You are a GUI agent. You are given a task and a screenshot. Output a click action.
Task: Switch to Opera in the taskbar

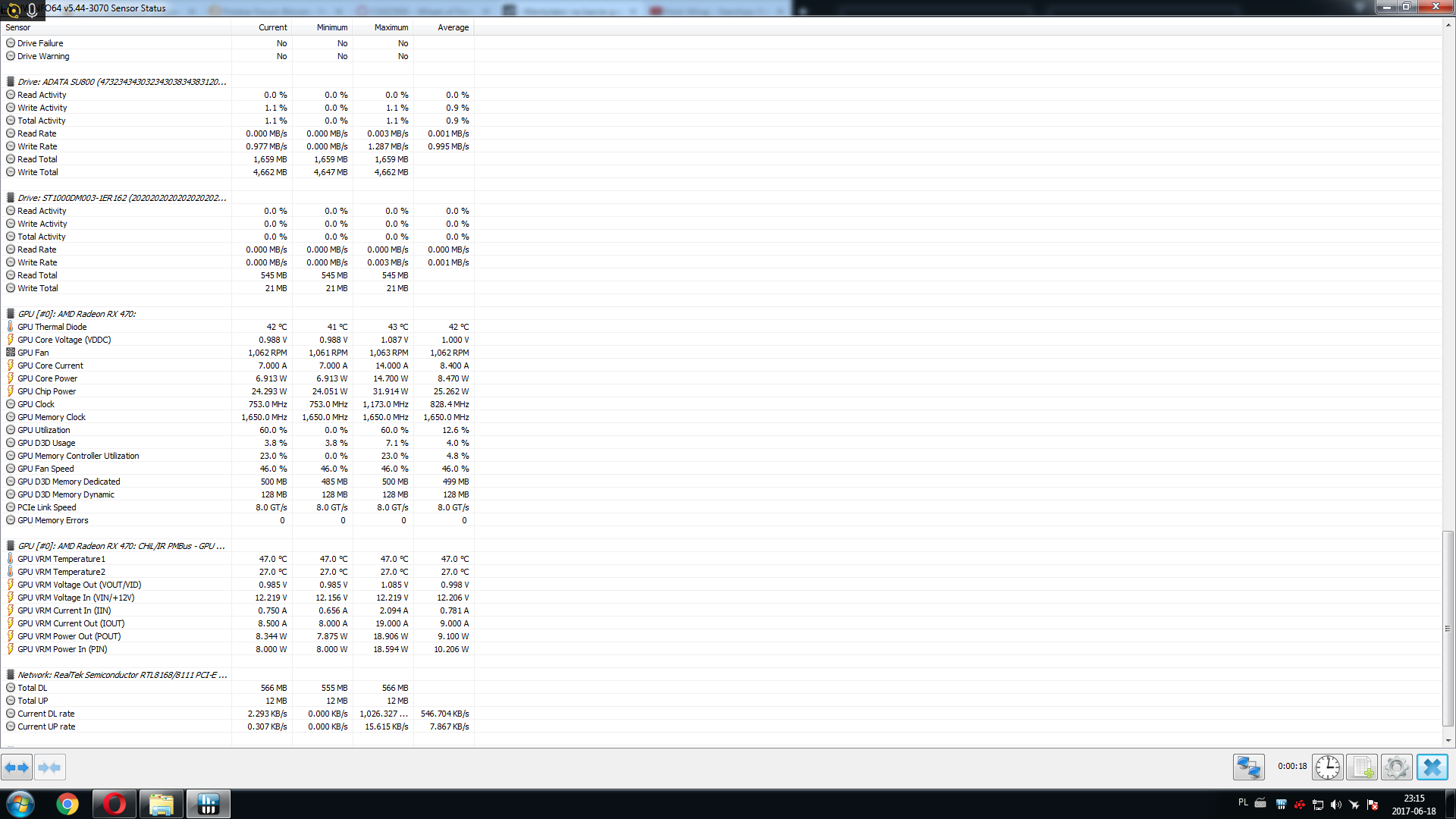[x=115, y=804]
